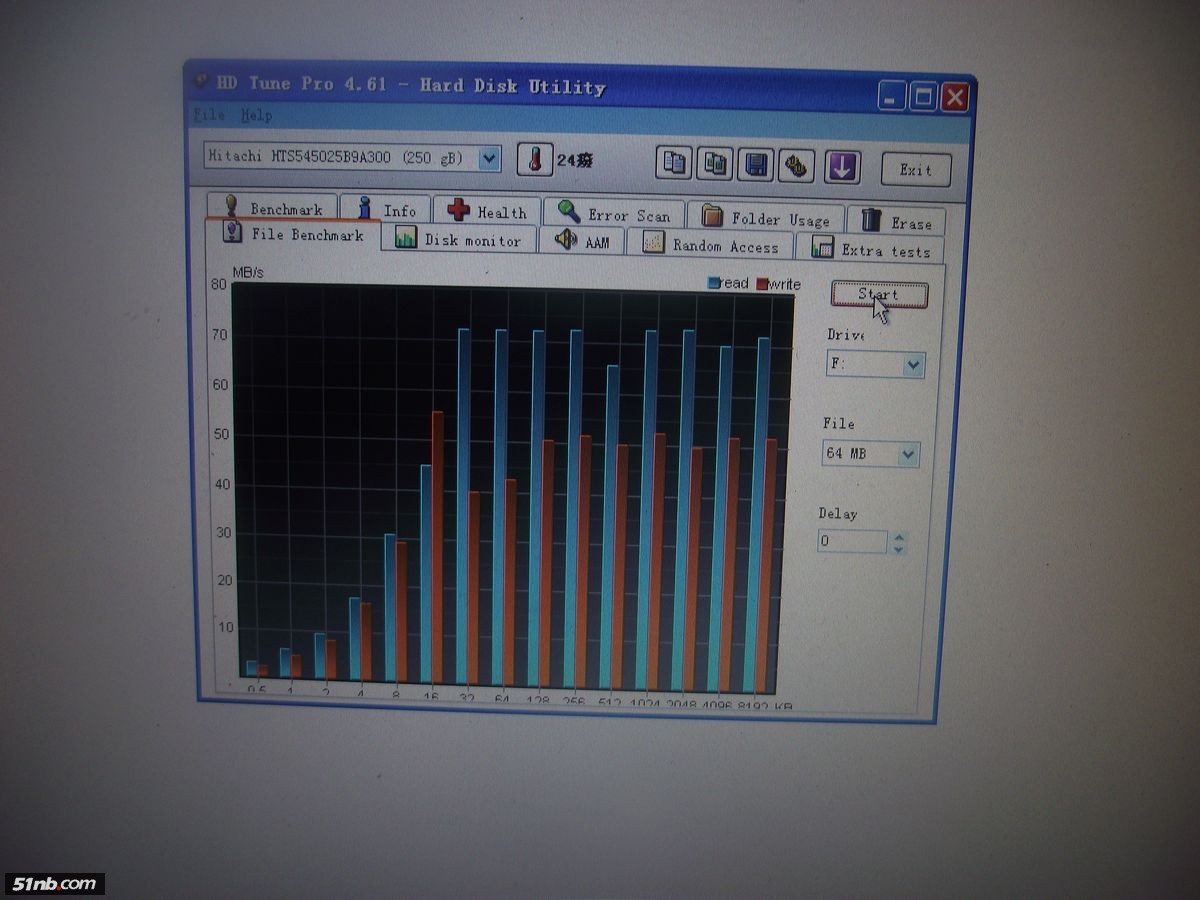Click the thermometer temperature icon
This screenshot has height=900, width=1200.
point(535,160)
